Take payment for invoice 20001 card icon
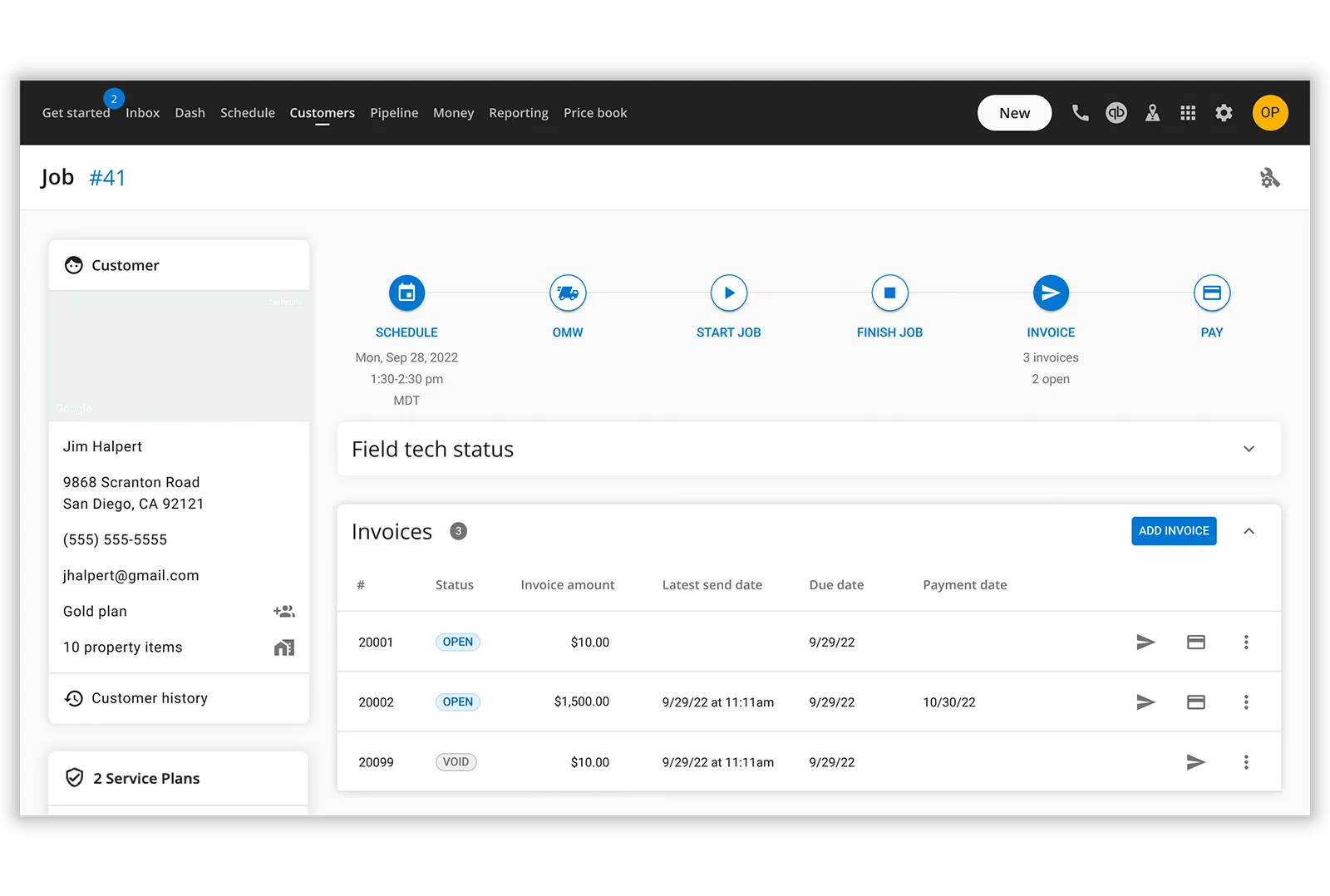1330x896 pixels. 1196,642
